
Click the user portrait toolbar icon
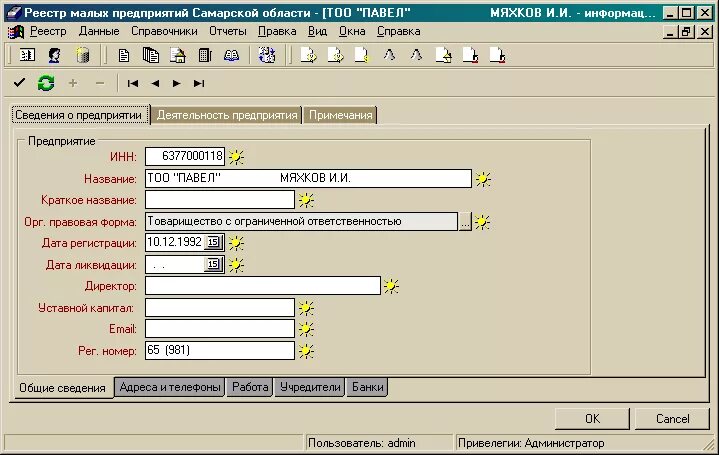click(x=55, y=55)
